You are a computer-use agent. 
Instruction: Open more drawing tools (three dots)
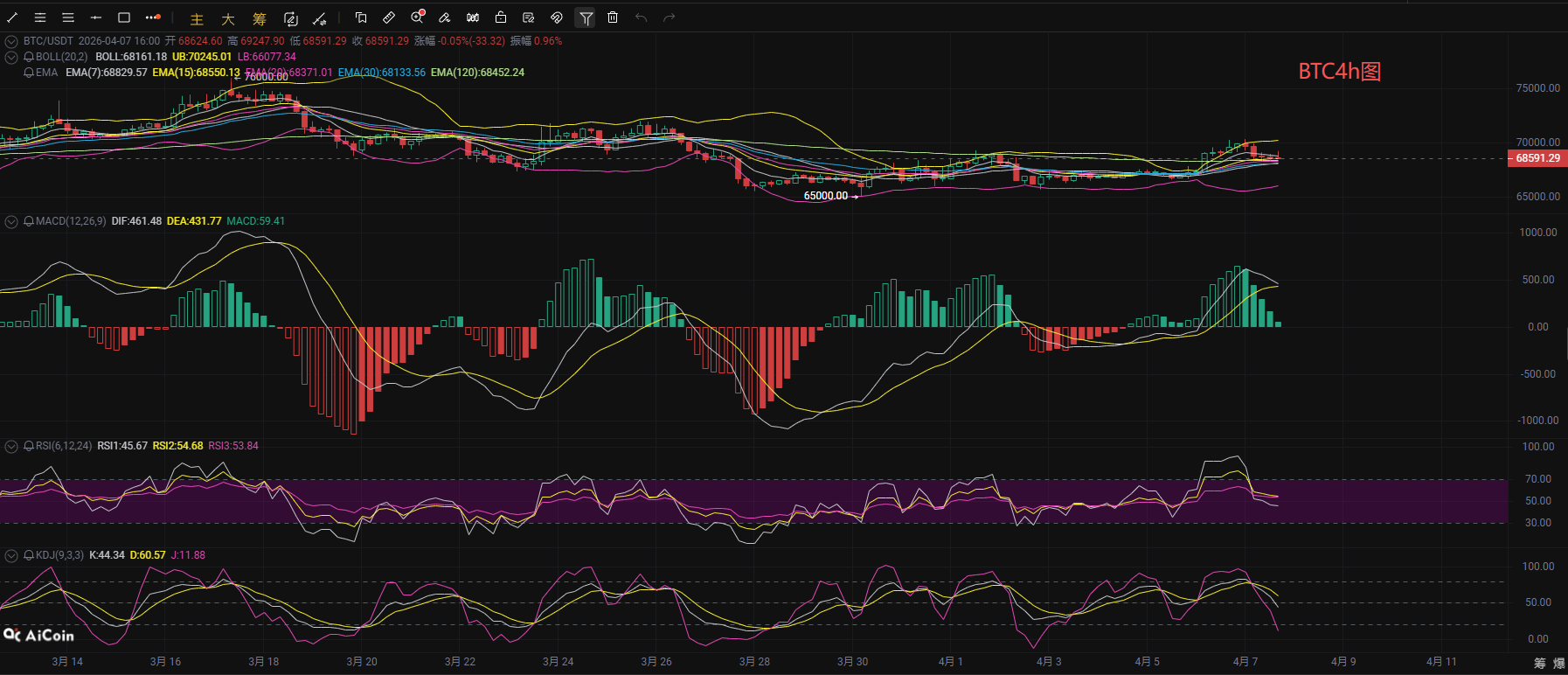click(152, 17)
